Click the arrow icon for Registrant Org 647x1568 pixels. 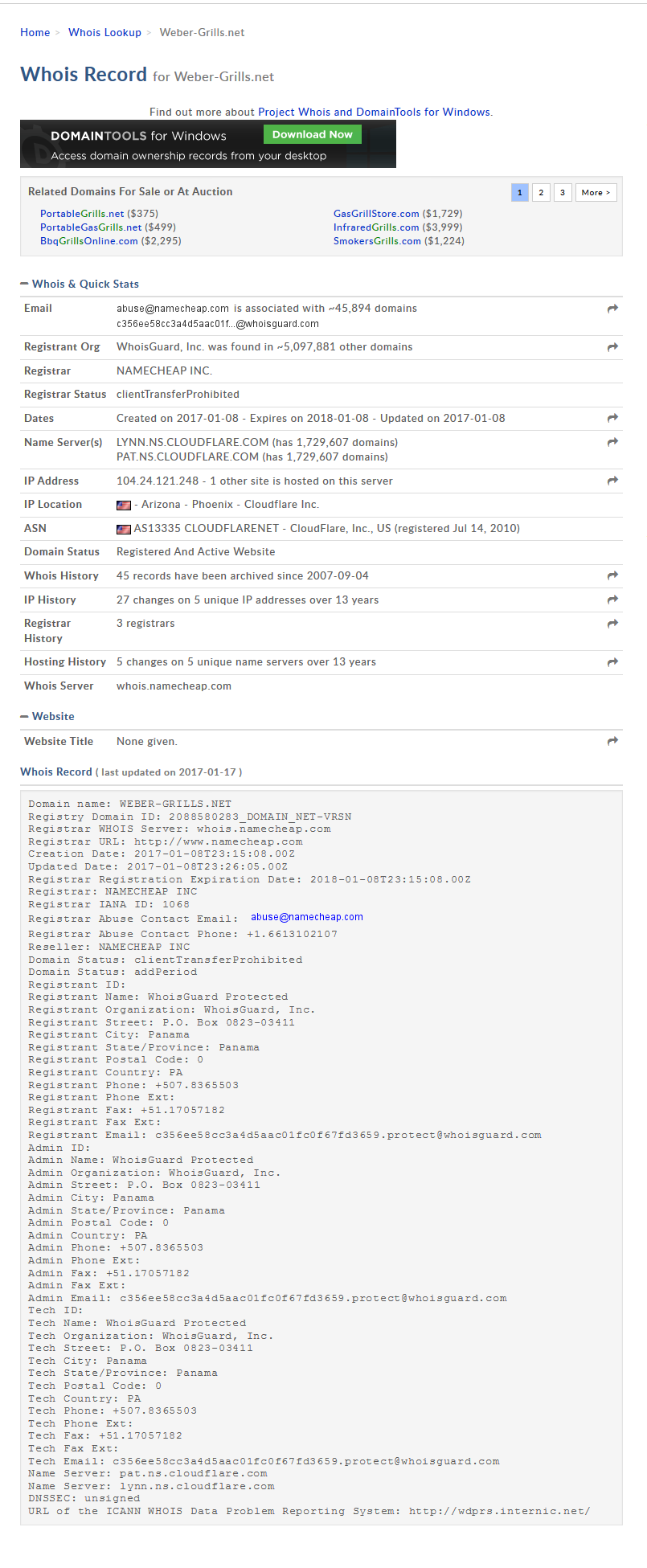(612, 347)
